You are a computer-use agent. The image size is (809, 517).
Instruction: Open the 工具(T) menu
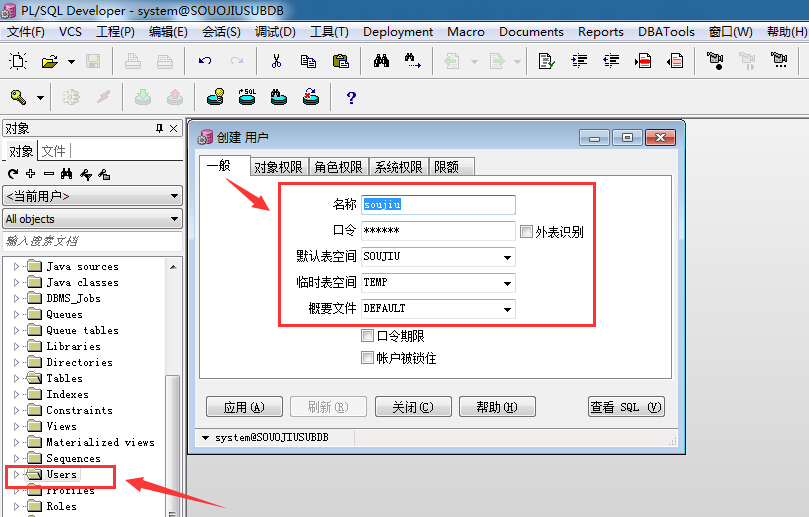[x=329, y=32]
